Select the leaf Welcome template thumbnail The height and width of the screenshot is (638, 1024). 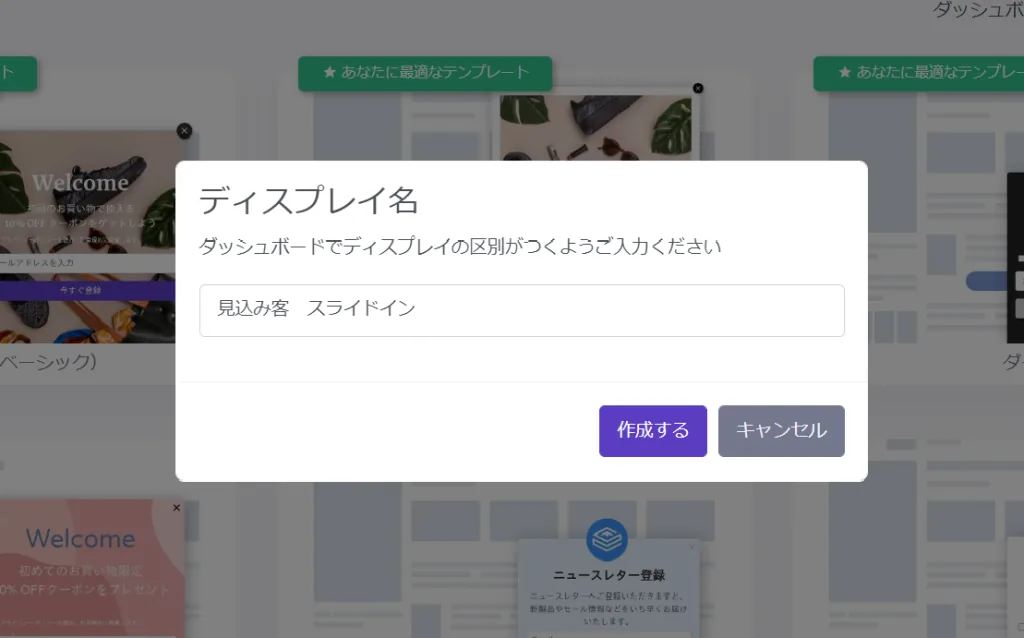86,236
